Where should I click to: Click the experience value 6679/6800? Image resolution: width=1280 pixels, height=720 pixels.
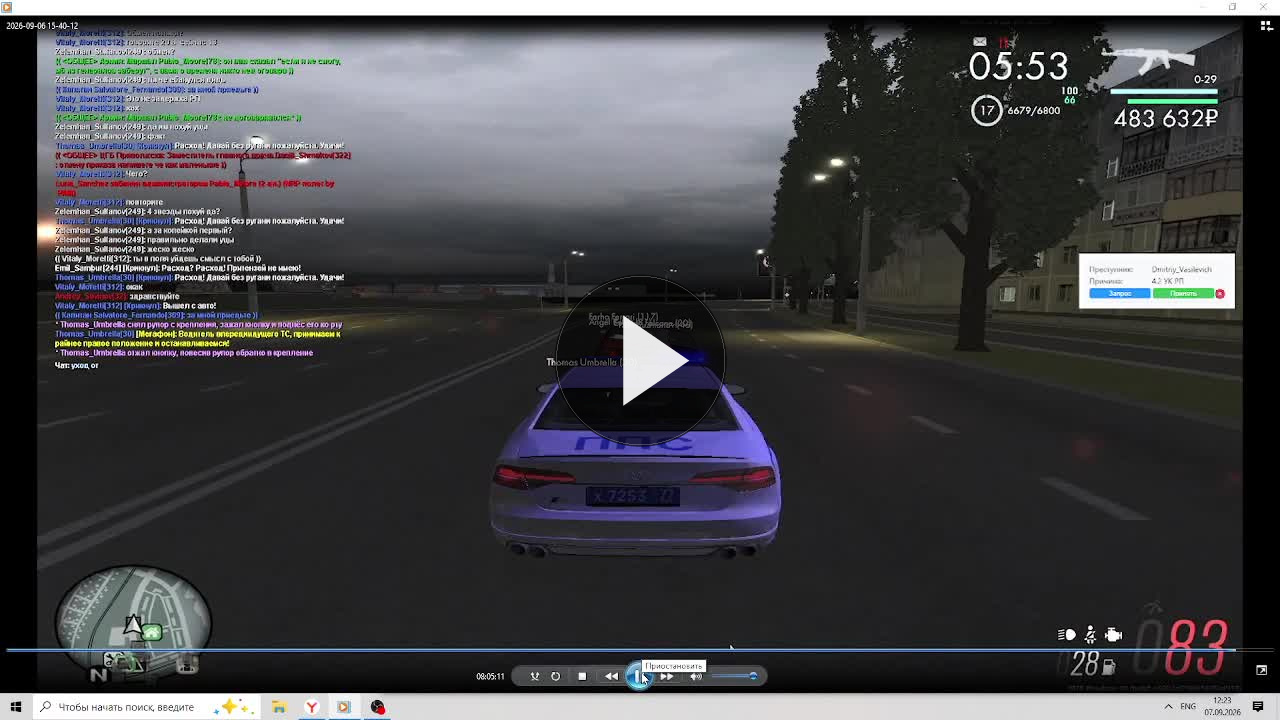(1033, 111)
